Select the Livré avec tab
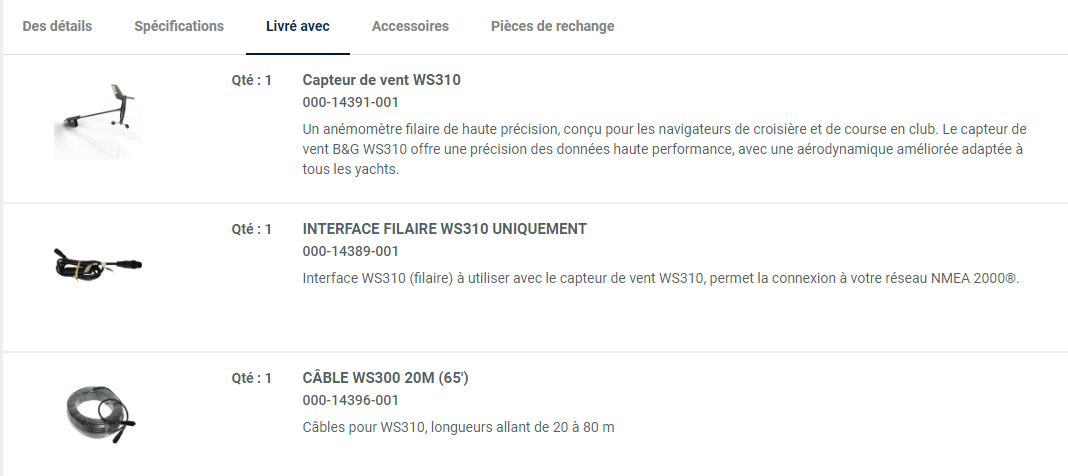Screen dimensions: 1068x476 point(298,26)
